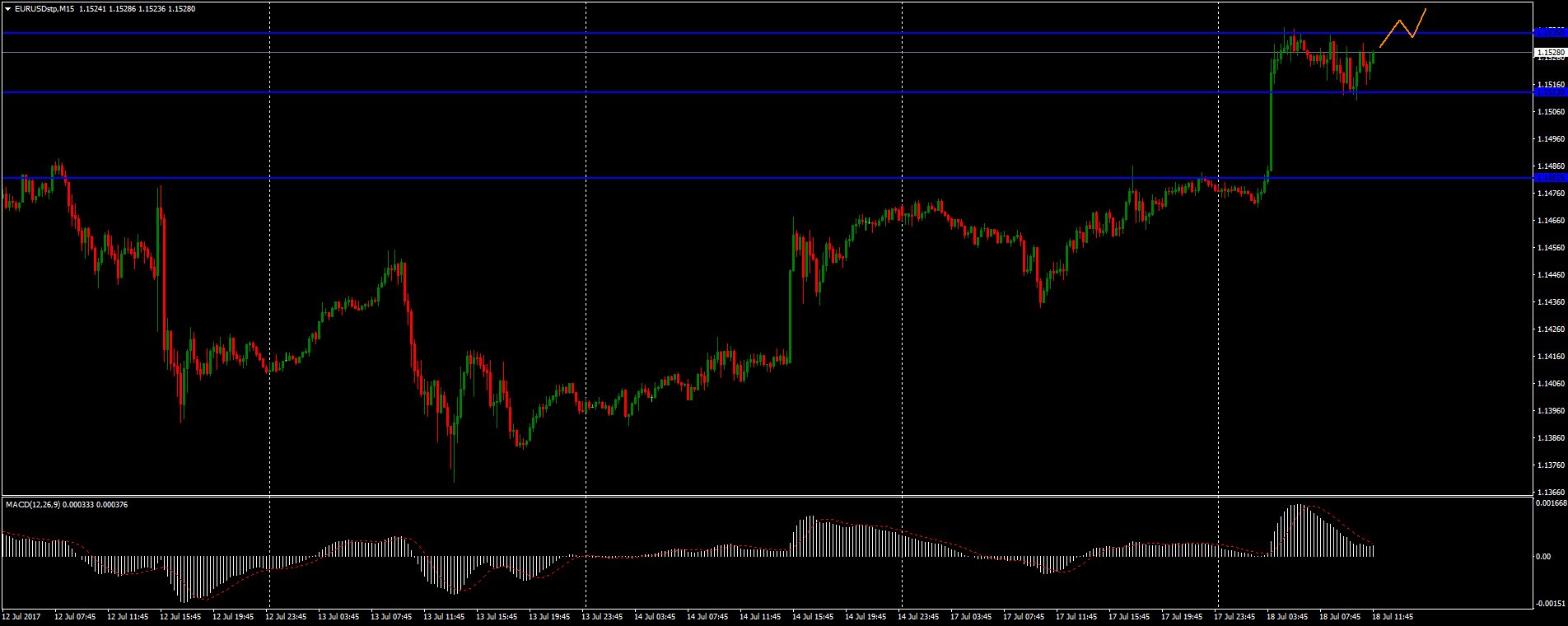
Task: Click the 1.14160 price scale value
Action: click(1551, 357)
